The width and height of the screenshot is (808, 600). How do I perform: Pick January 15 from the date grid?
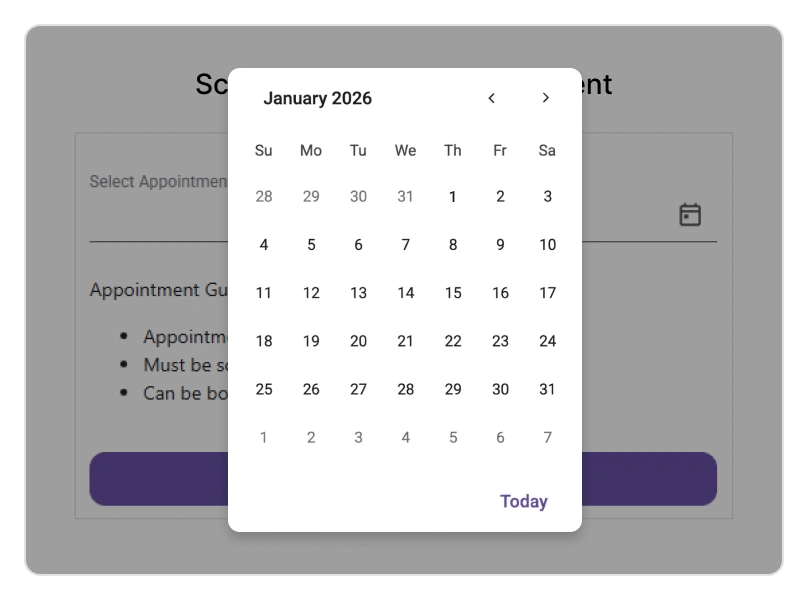click(452, 292)
